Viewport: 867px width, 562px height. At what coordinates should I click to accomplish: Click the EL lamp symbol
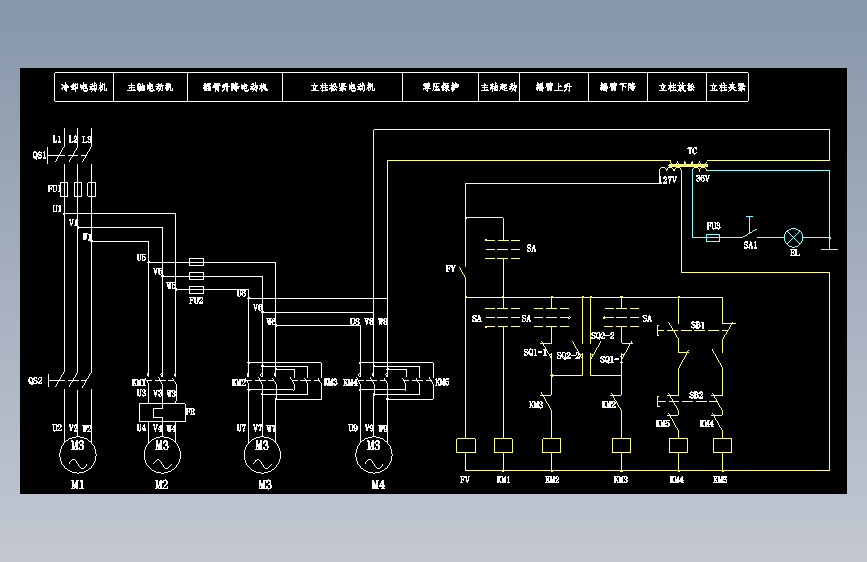pos(793,238)
